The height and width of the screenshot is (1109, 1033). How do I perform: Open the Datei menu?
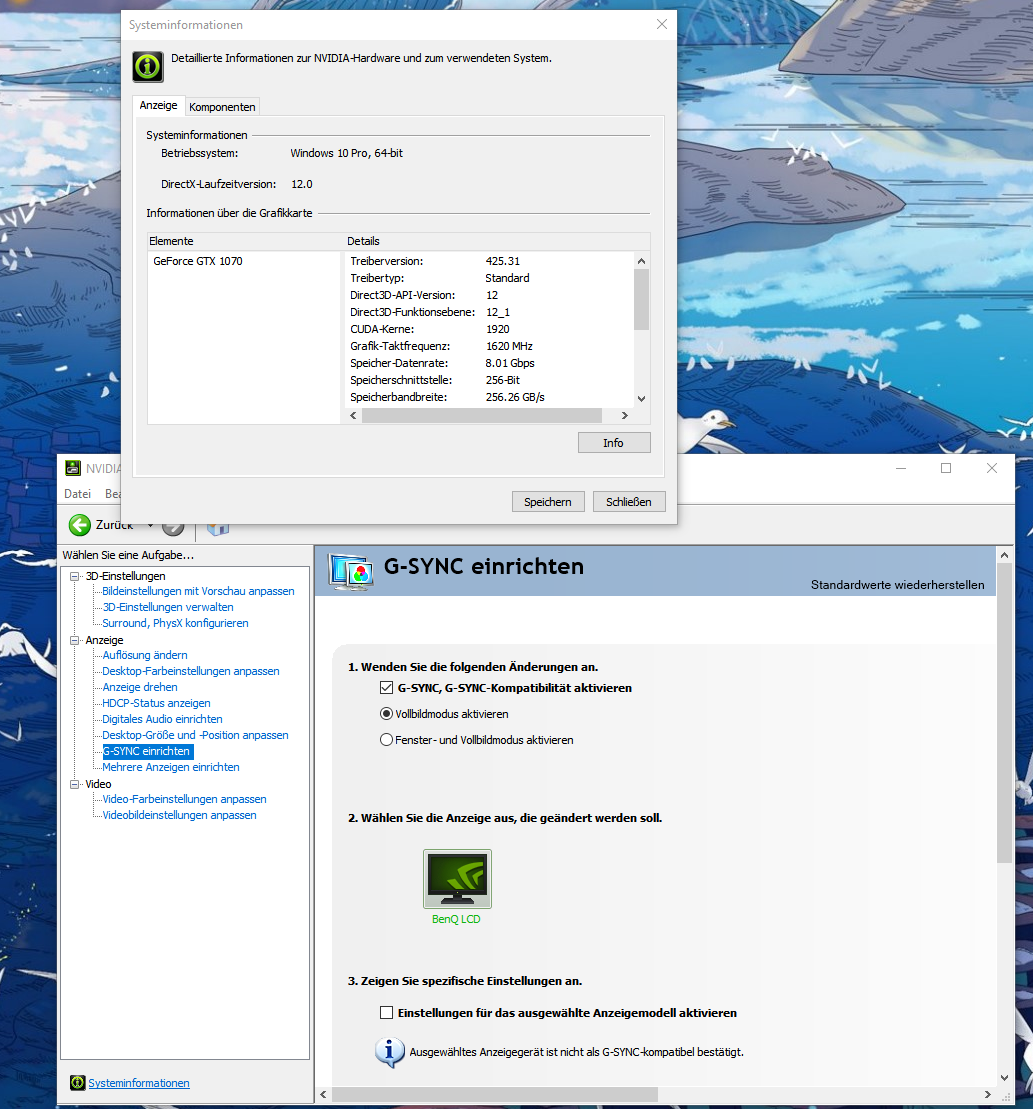(77, 494)
